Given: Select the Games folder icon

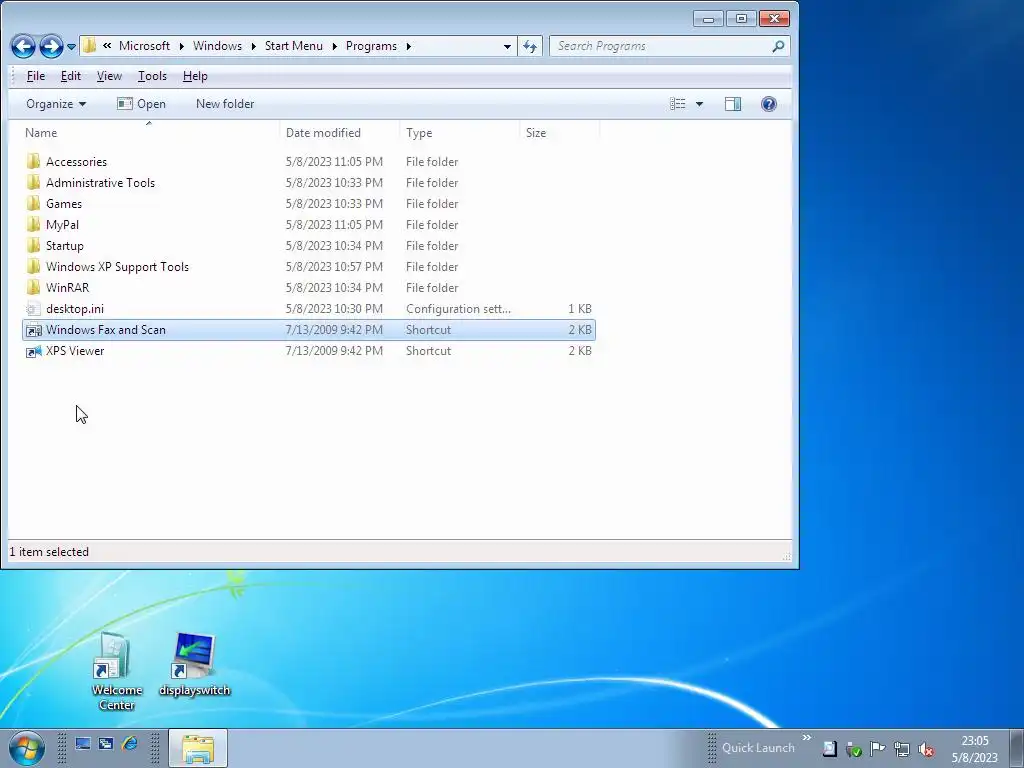Looking at the screenshot, I should 33,203.
